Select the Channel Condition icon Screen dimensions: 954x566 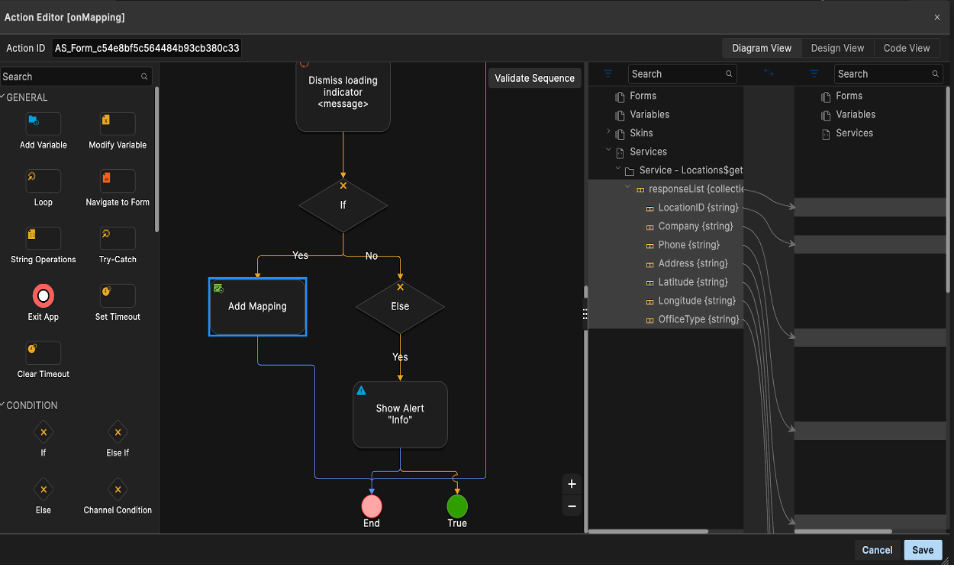coord(117,490)
